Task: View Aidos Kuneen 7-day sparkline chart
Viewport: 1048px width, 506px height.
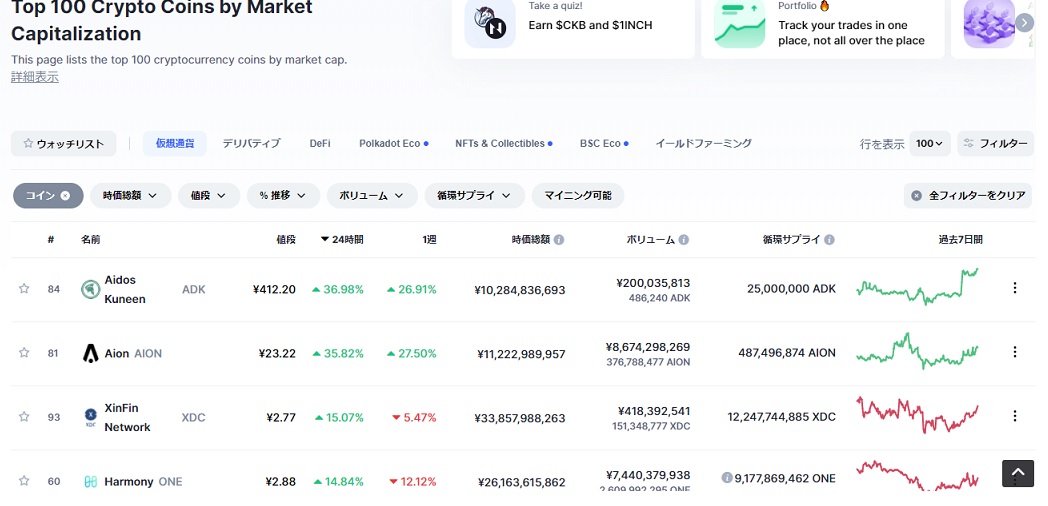Action: coord(917,286)
